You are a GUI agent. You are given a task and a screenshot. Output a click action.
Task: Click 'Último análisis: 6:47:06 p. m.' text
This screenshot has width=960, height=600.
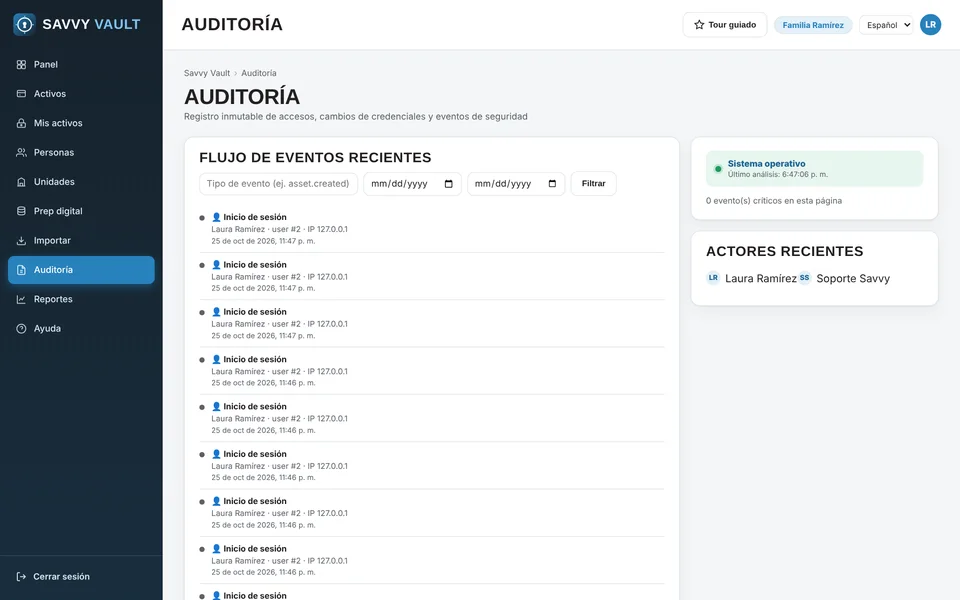pyautogui.click(x=778, y=174)
